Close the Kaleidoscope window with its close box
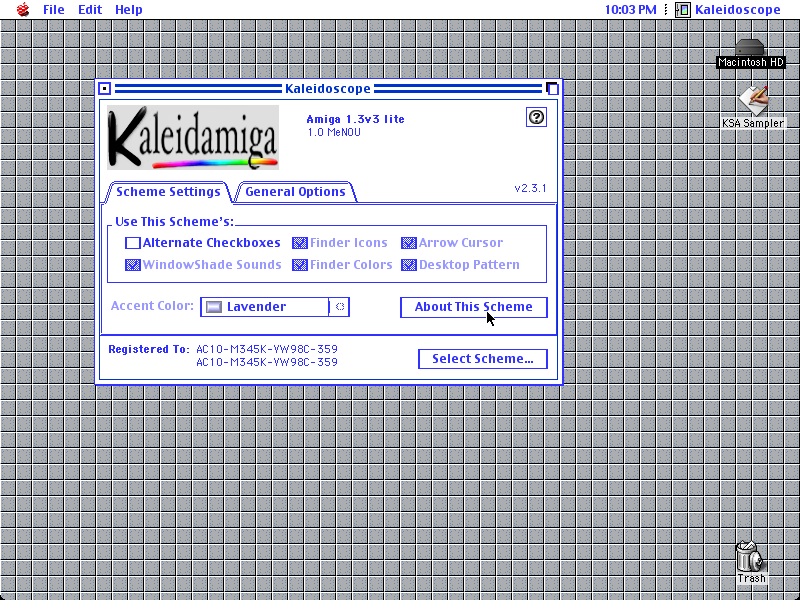 [105, 89]
